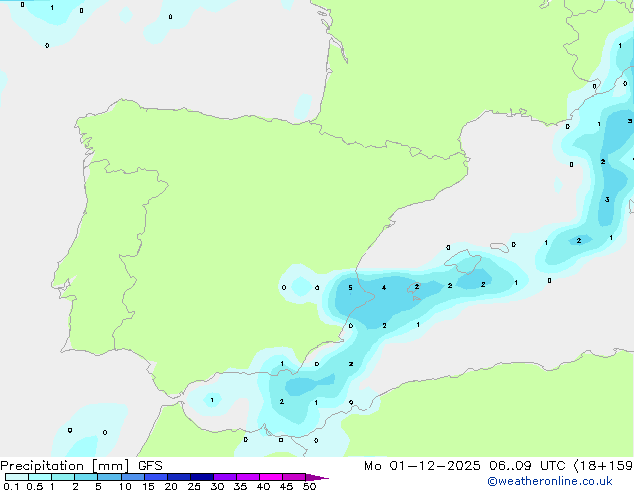The height and width of the screenshot is (490, 634).
Task: Click the 2–5 mm legend color swatch
Action: tap(86, 477)
